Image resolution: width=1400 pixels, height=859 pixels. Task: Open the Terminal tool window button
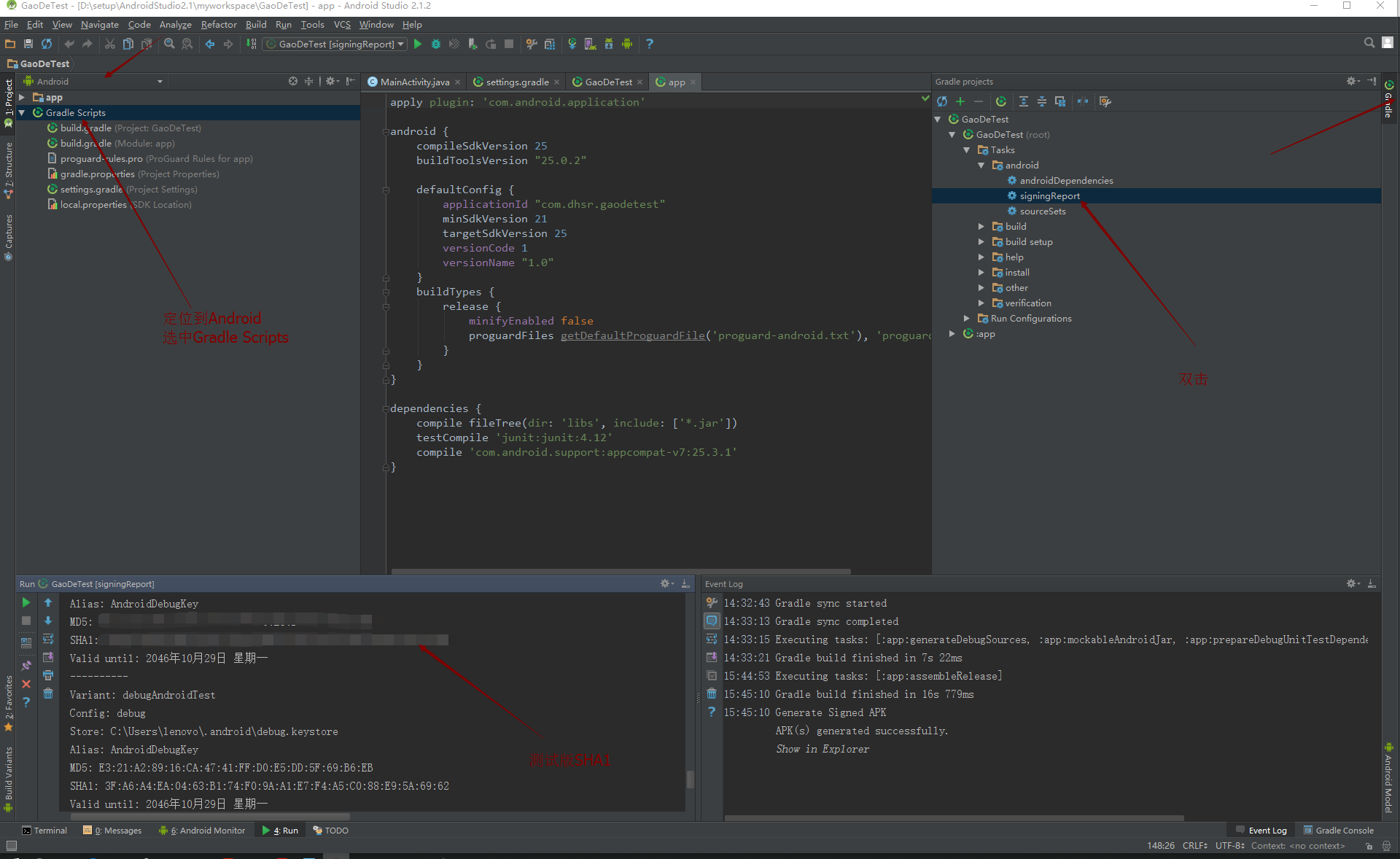pyautogui.click(x=44, y=830)
